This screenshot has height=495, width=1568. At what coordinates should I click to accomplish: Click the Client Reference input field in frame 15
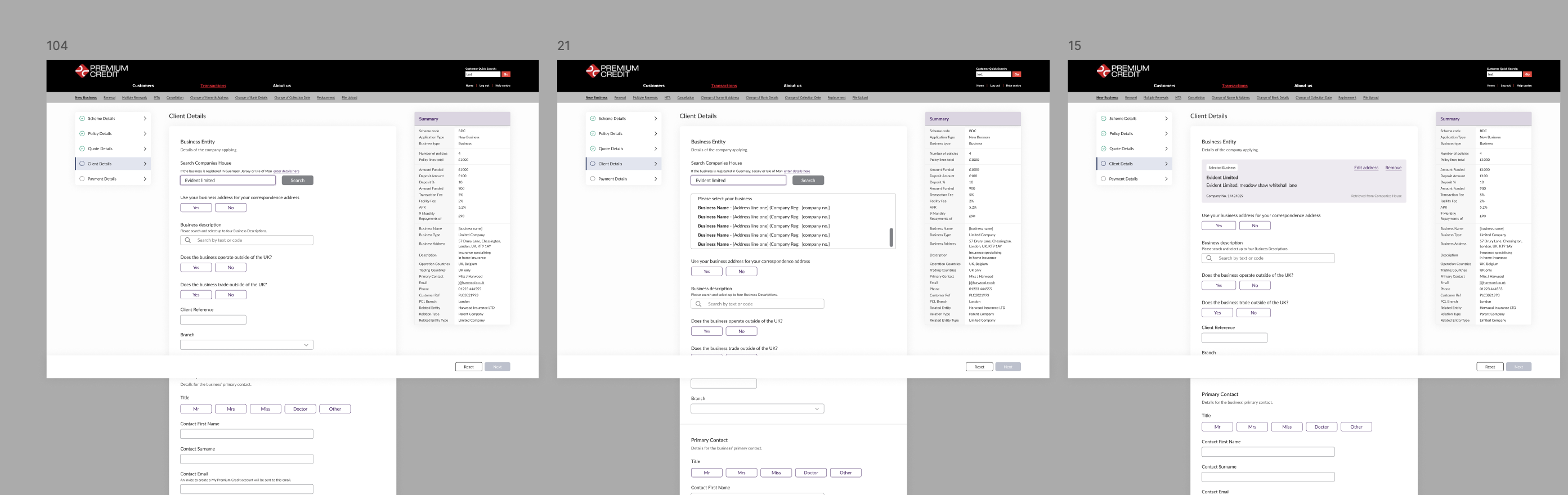click(1234, 338)
